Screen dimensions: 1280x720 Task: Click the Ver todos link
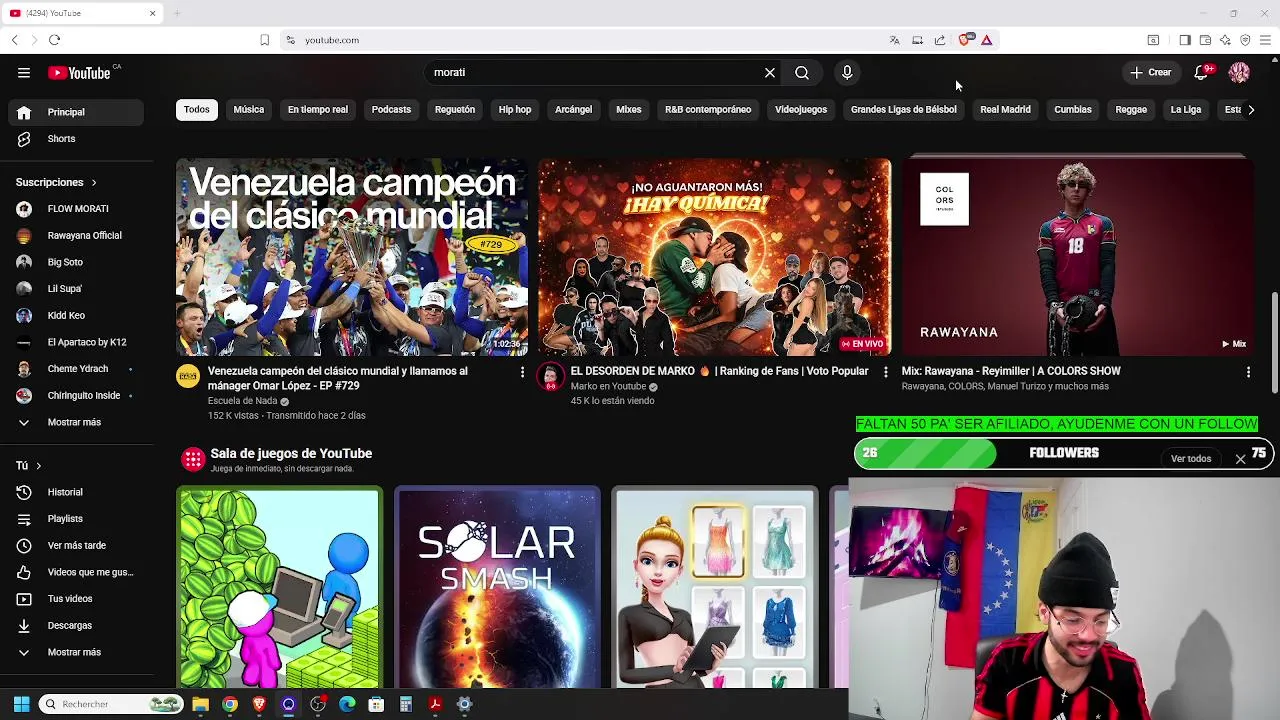[1191, 459]
